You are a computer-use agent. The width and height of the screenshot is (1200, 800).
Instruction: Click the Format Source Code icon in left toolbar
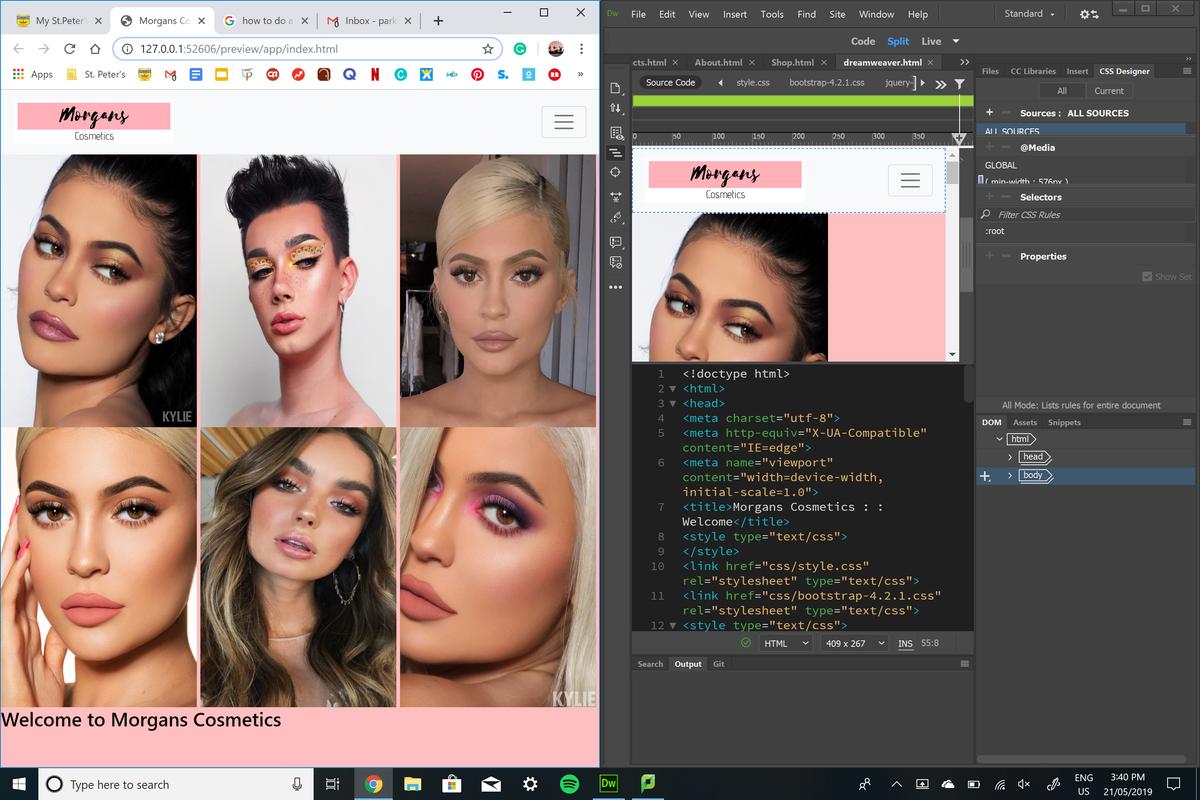pyautogui.click(x=615, y=218)
